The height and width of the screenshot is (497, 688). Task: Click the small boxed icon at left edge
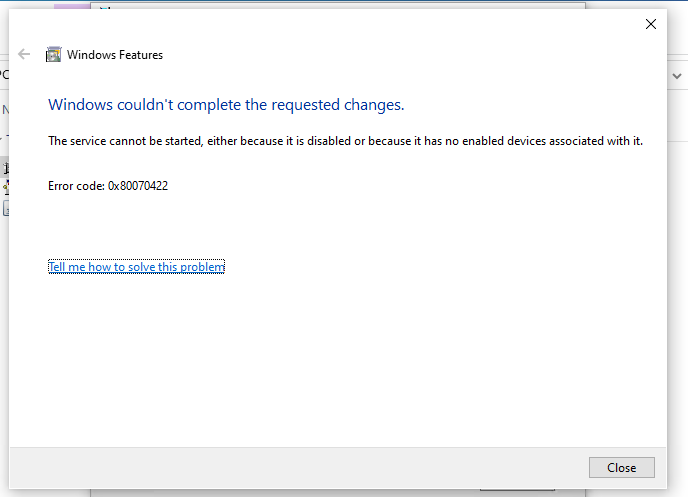point(4,209)
